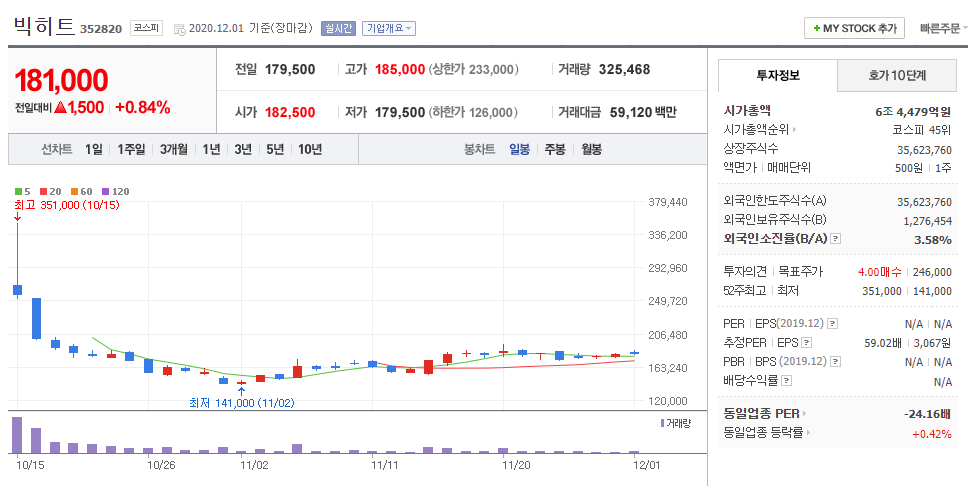The image size is (980, 486).
Task: Click the +0.84% change value
Action: [142, 107]
